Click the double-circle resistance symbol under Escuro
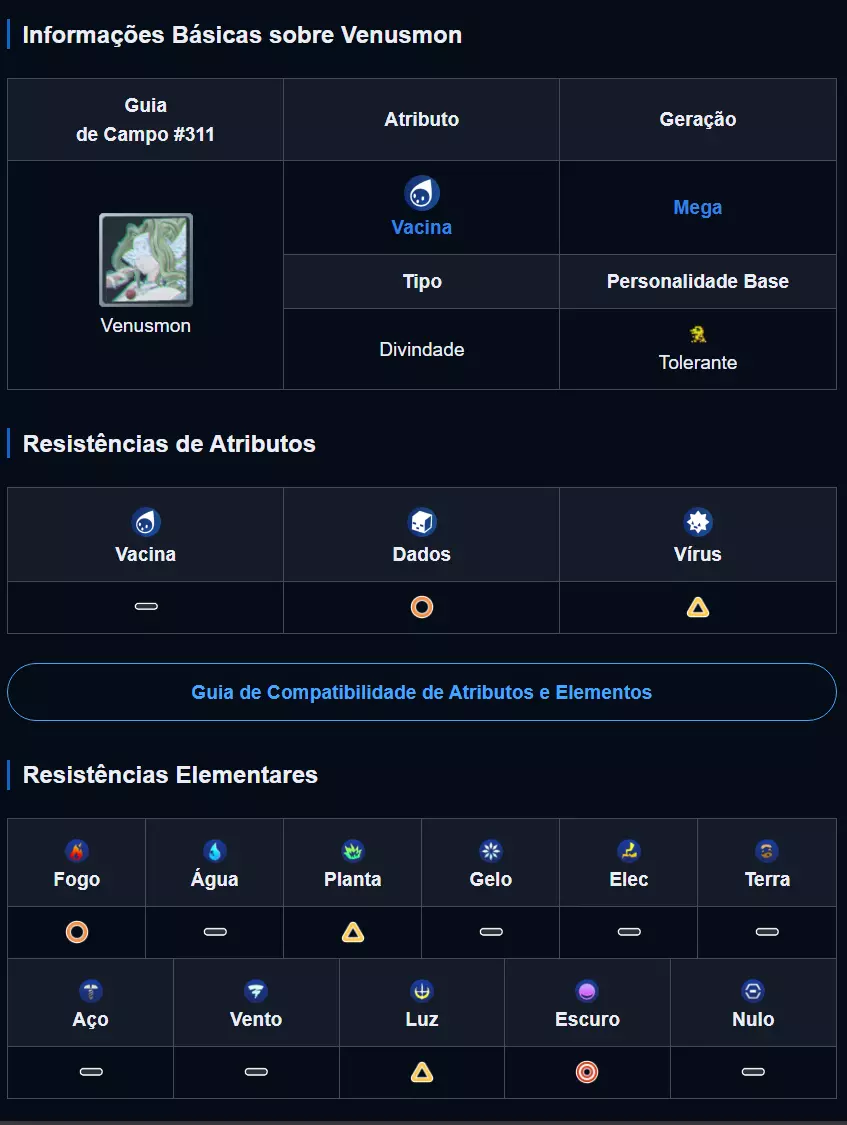This screenshot has height=1125, width=847. 587,1072
